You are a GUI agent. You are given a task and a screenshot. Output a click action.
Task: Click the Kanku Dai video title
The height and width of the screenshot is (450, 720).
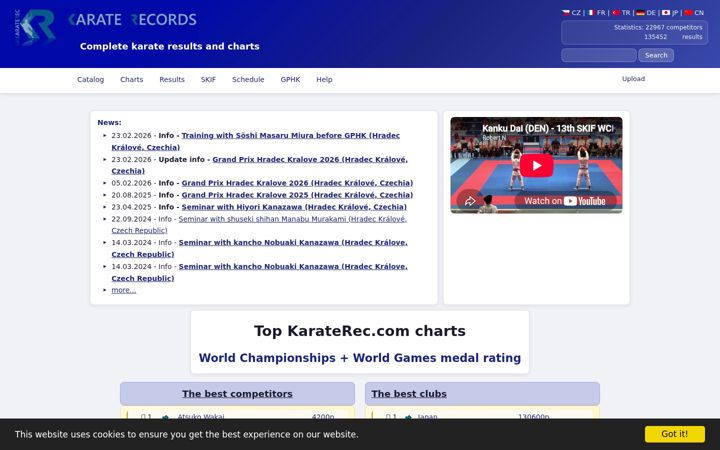(x=547, y=129)
